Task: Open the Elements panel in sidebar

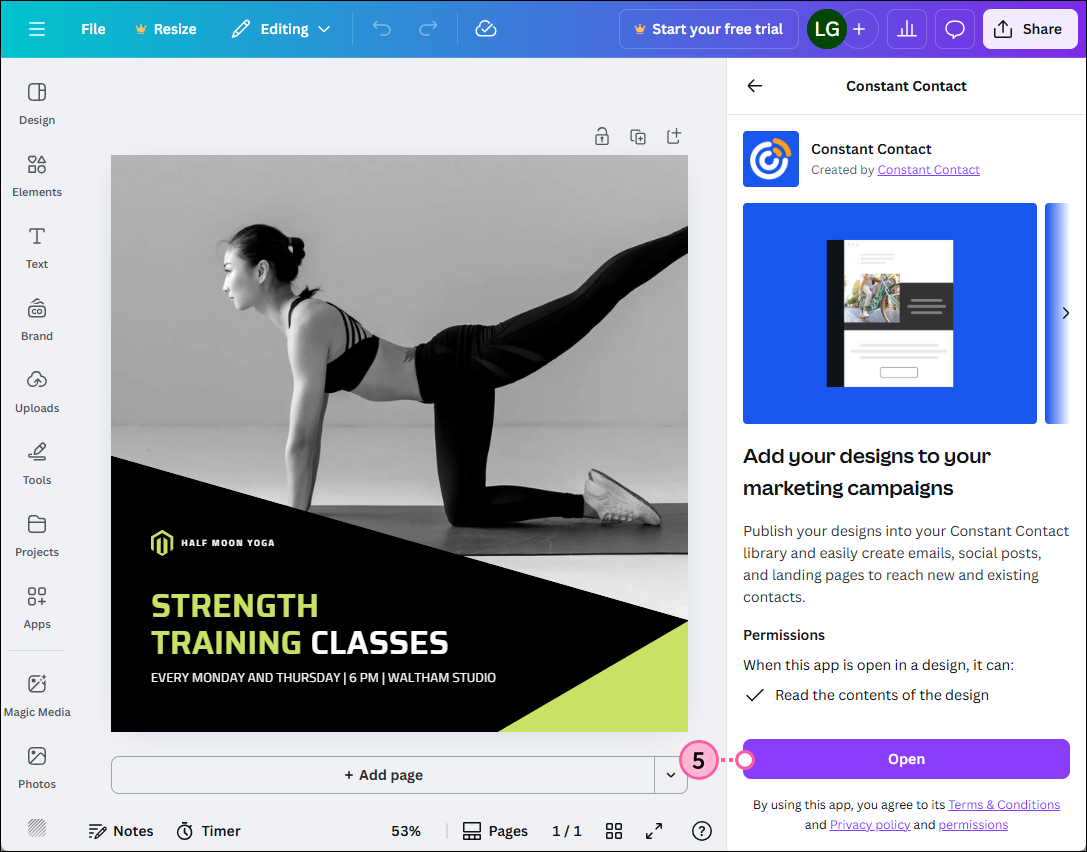Action: (37, 175)
